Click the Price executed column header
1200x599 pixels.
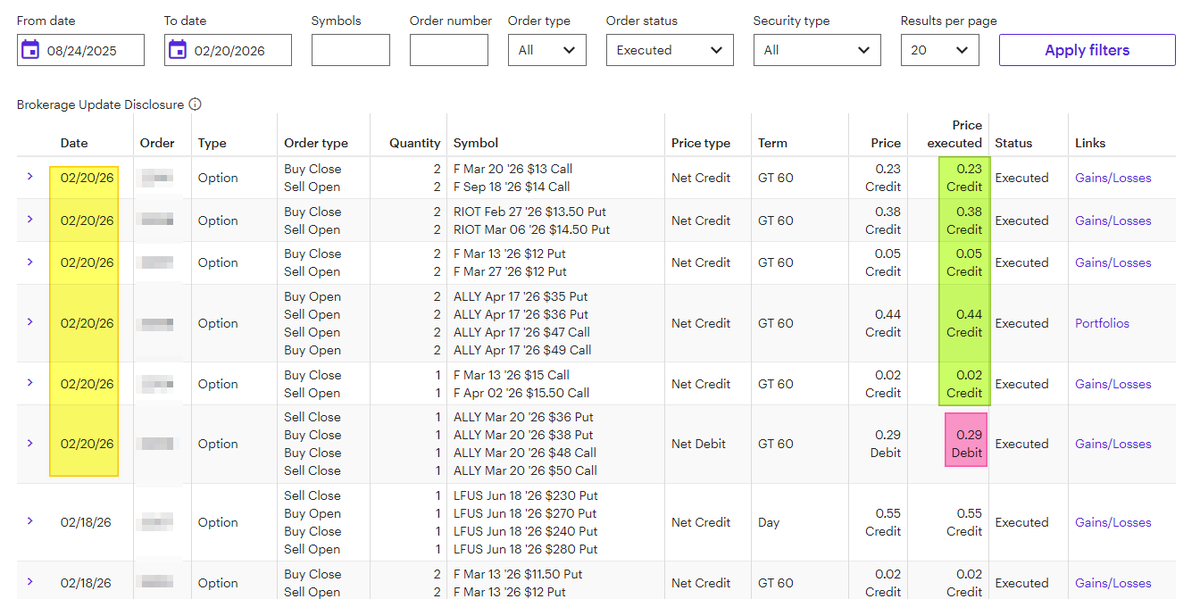[x=955, y=134]
